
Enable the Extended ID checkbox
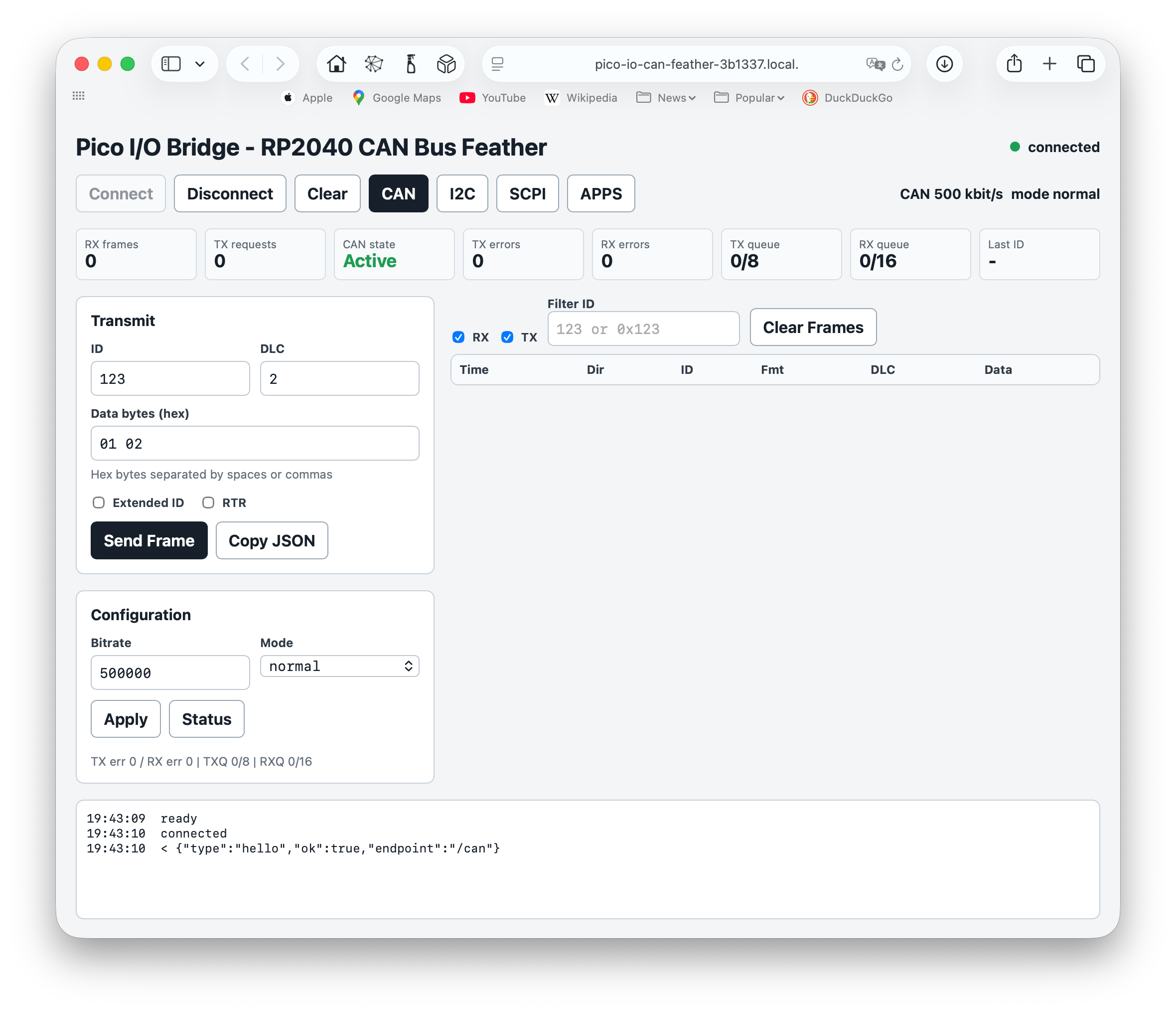pyautogui.click(x=99, y=503)
